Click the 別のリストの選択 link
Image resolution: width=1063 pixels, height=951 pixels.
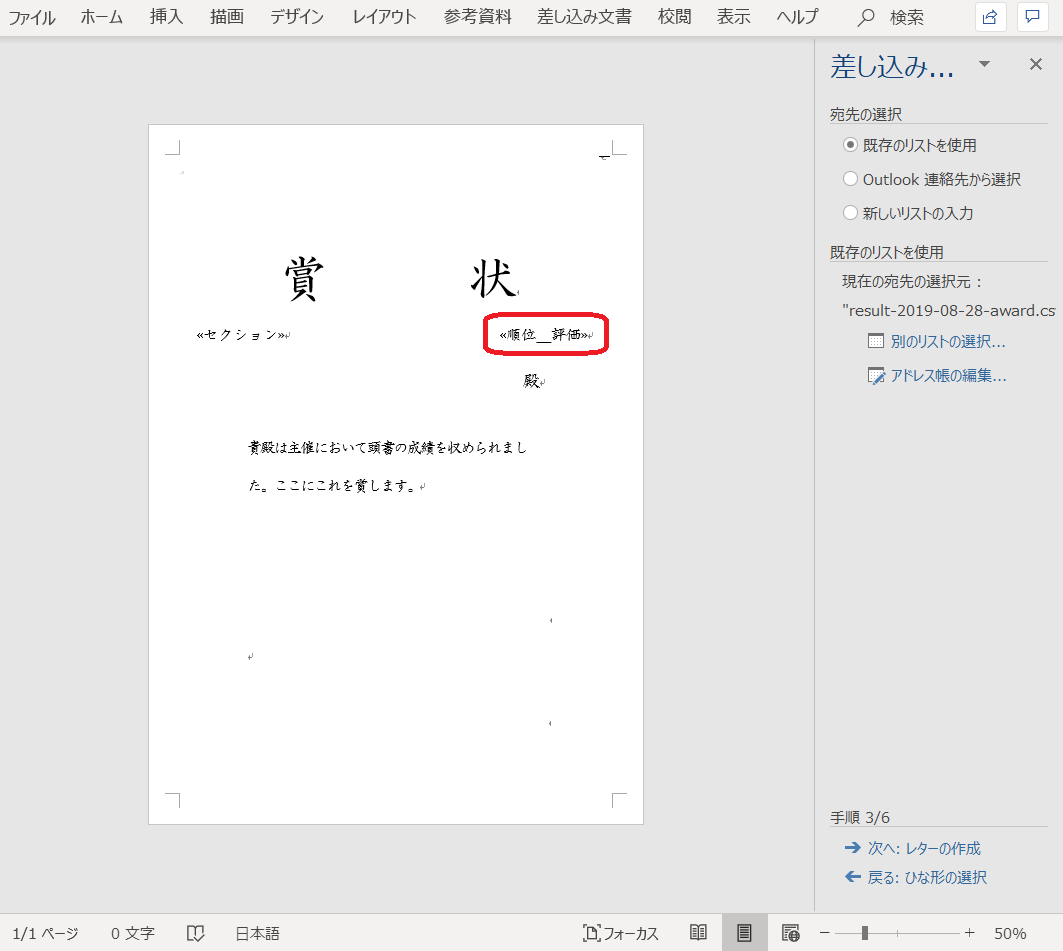(947, 341)
